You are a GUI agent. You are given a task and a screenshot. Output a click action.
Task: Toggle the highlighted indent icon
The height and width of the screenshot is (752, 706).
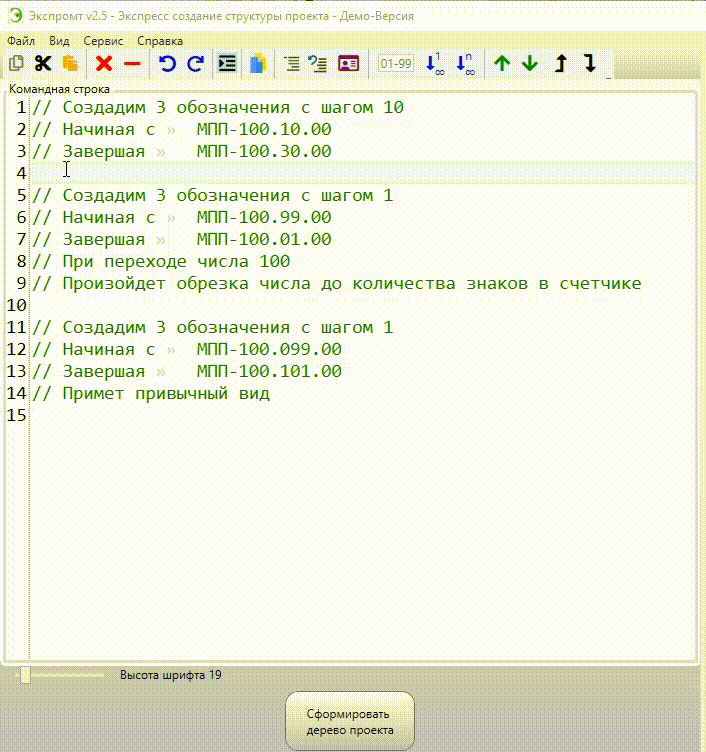tap(227, 63)
